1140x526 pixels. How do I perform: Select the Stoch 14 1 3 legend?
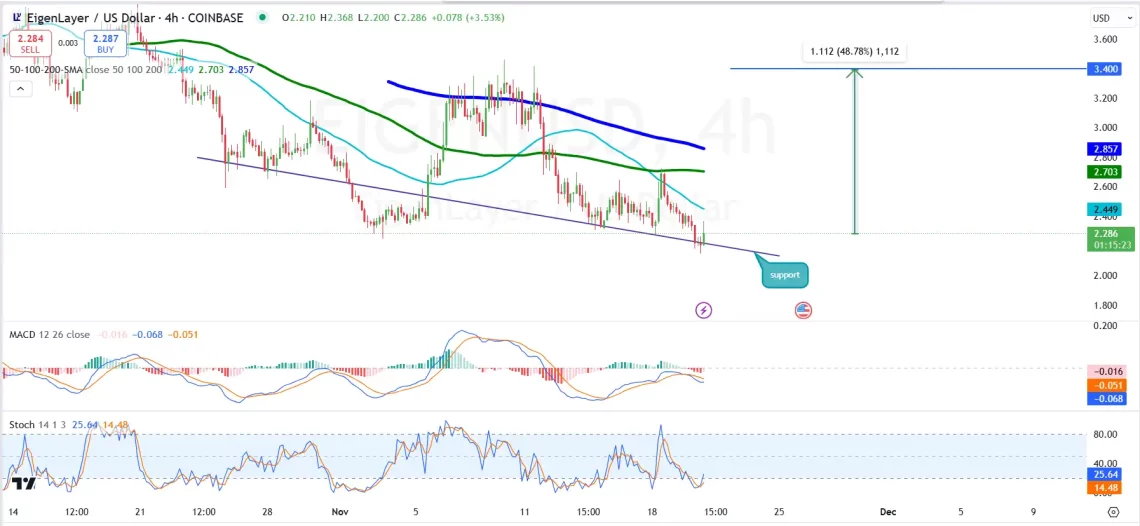38,425
